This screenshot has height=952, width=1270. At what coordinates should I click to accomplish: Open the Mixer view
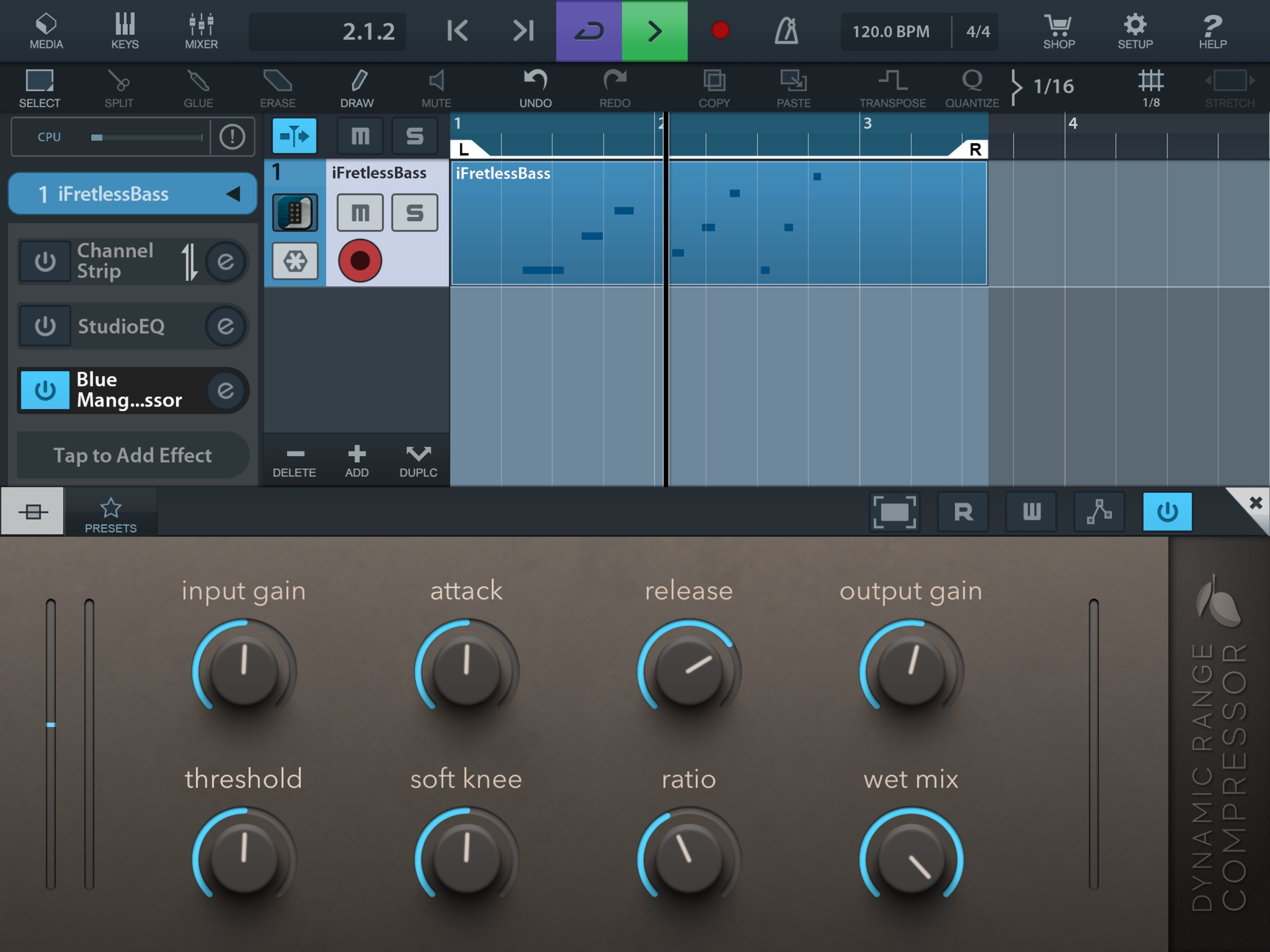[x=201, y=30]
